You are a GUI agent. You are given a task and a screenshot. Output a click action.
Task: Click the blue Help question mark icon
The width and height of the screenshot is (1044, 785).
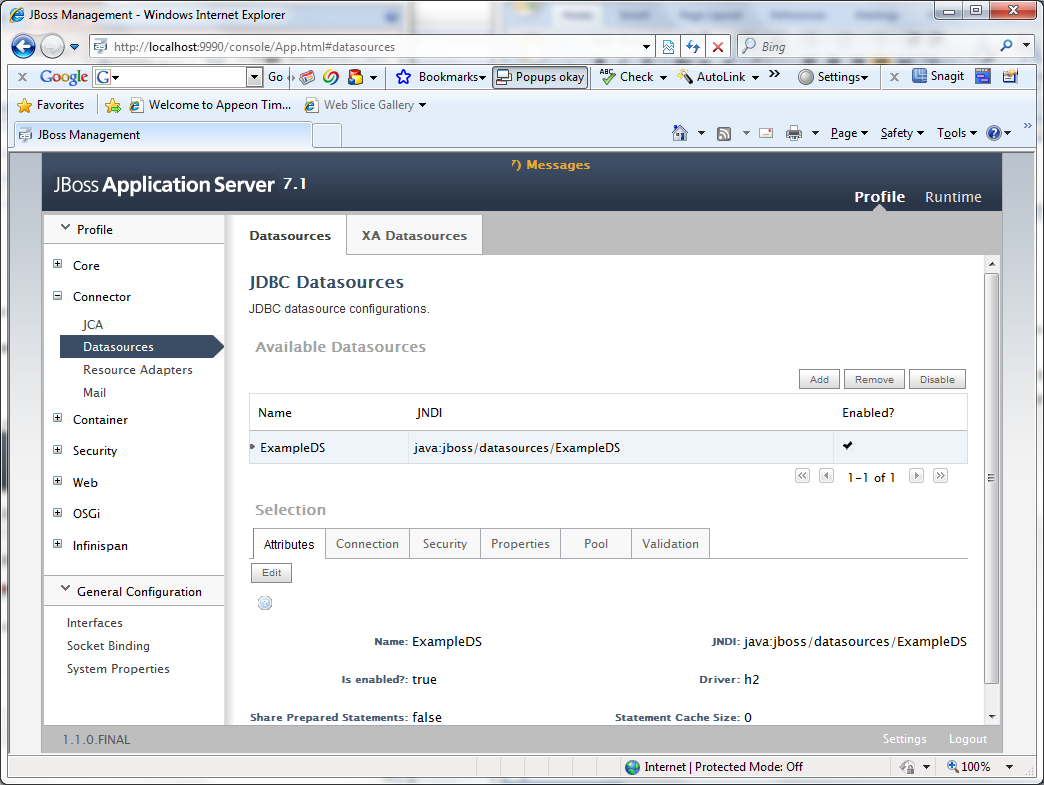(x=993, y=133)
